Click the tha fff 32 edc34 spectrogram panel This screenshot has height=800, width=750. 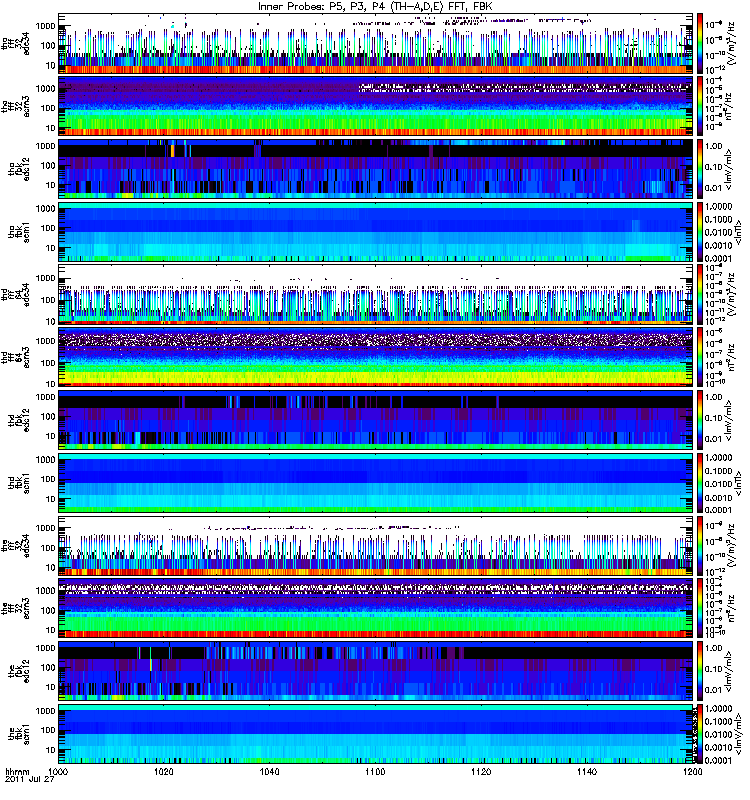pyautogui.click(x=376, y=43)
